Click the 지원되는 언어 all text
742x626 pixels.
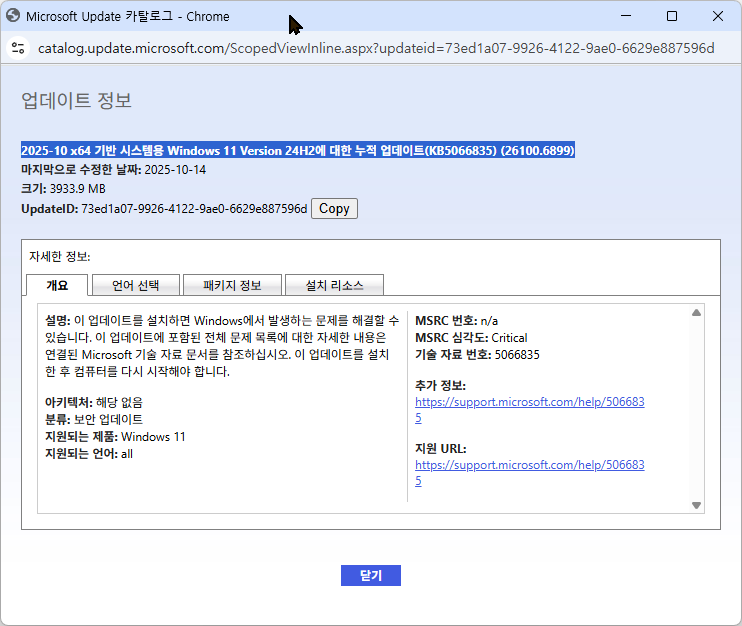[x=88, y=454]
